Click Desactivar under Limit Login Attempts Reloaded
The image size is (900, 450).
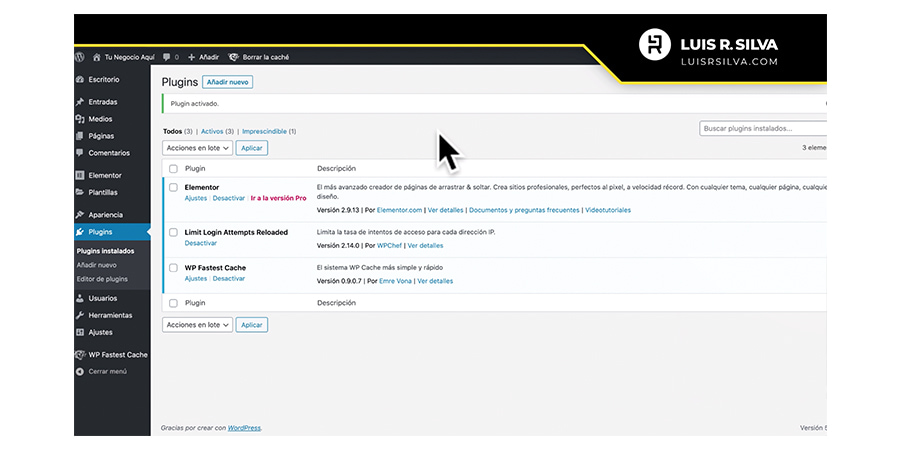click(x=200, y=243)
